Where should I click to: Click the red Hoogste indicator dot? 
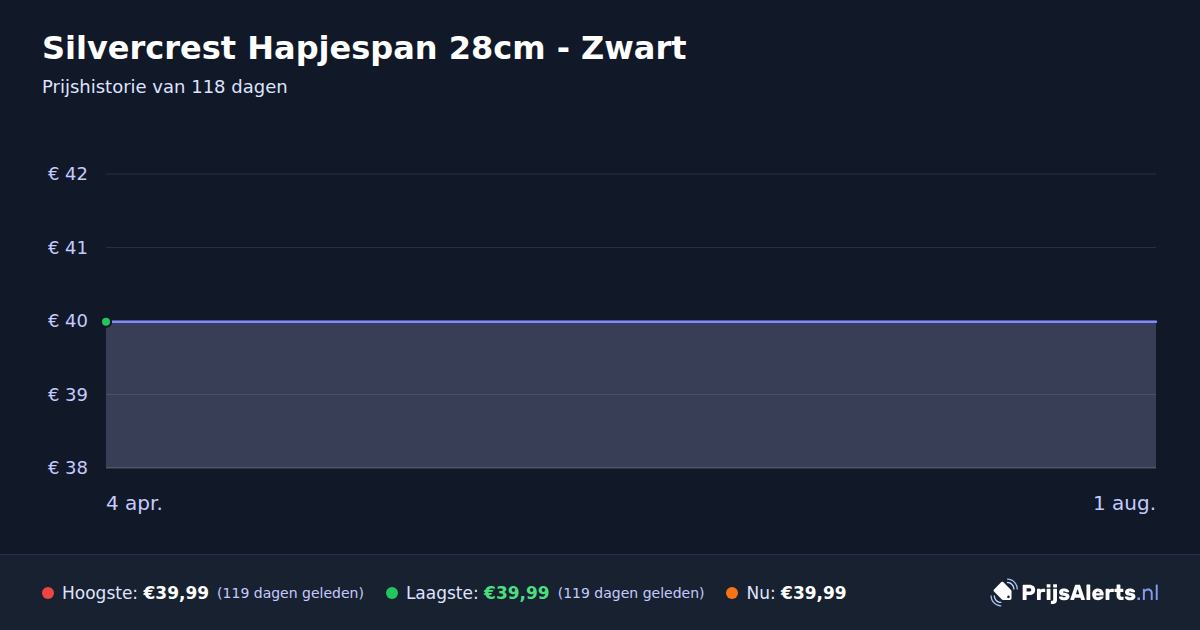pos(48,593)
